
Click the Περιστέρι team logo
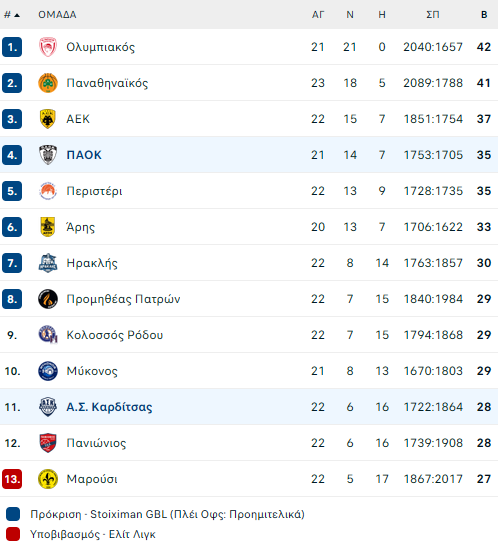48,191
